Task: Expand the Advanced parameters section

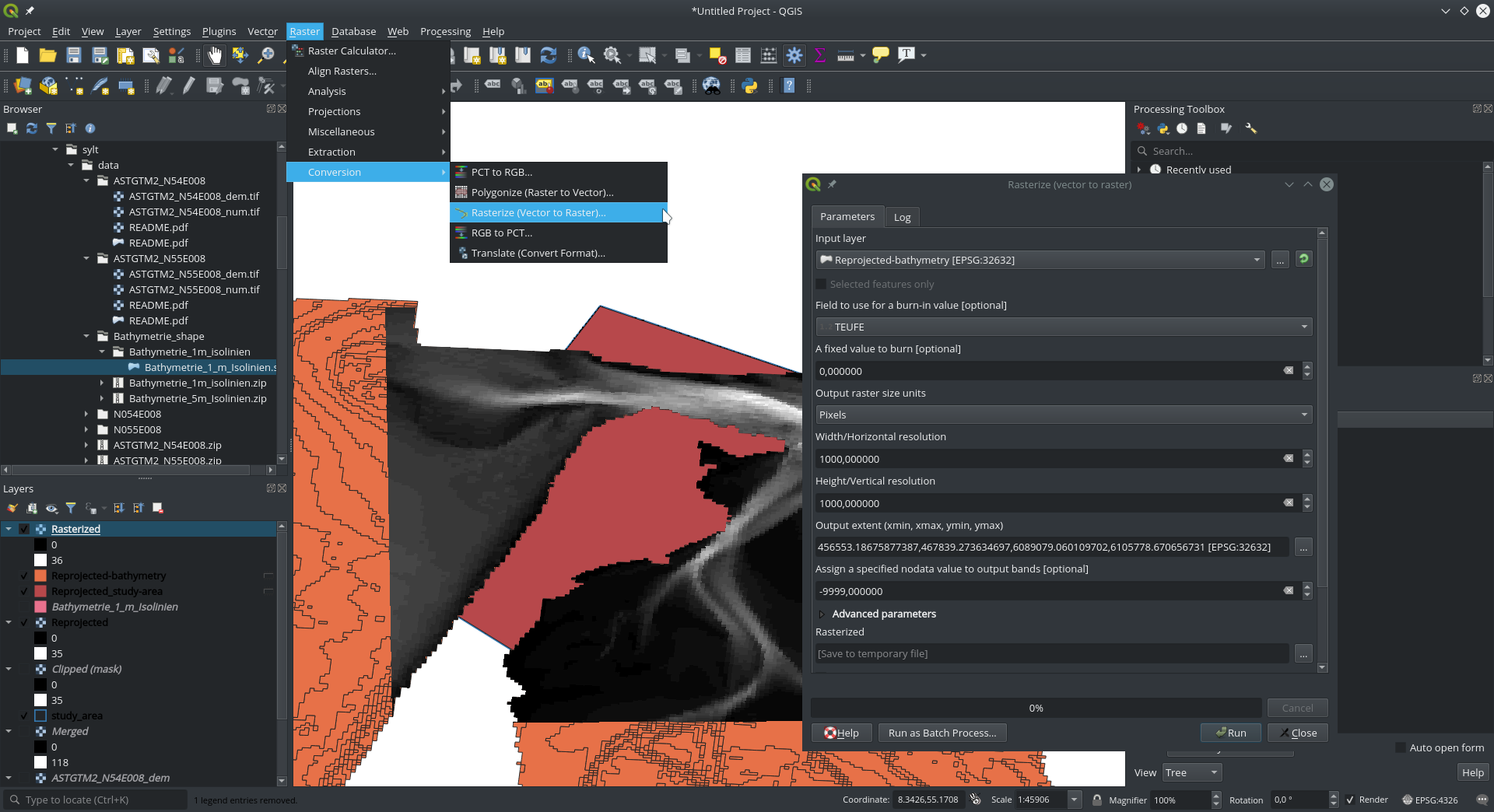Action: pyautogui.click(x=822, y=614)
